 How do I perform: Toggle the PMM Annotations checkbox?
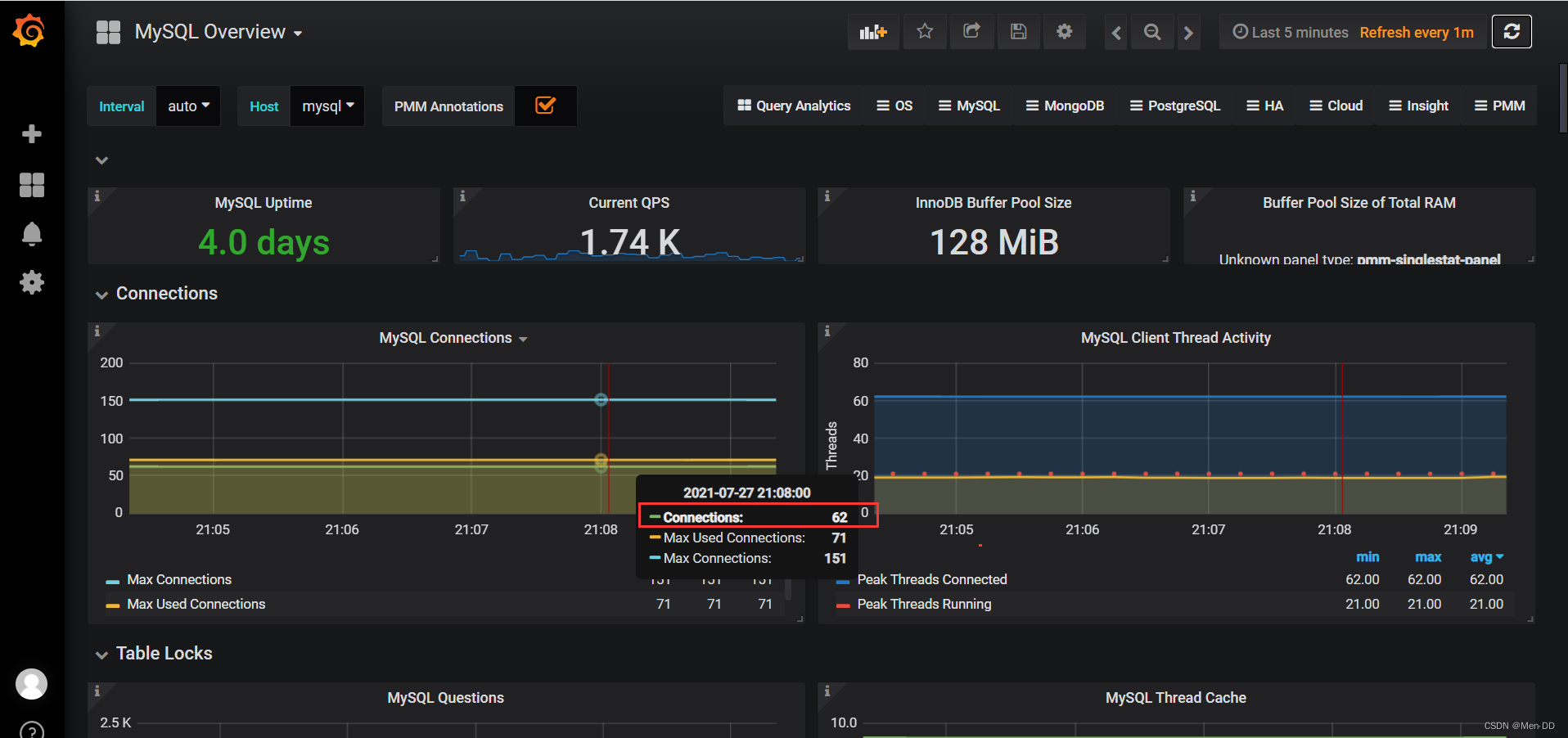(545, 106)
